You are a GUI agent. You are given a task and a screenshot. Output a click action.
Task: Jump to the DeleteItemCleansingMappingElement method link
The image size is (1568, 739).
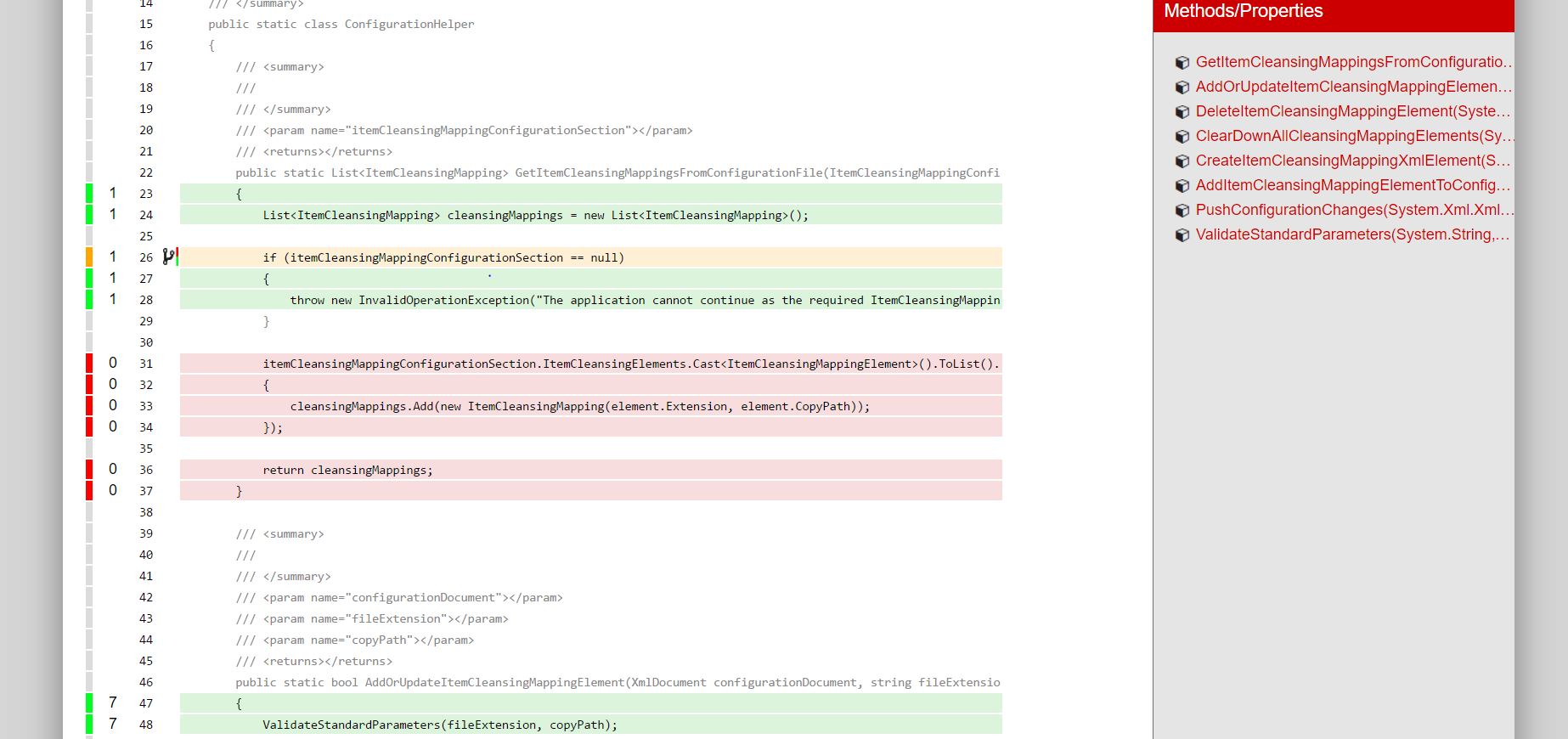[1352, 111]
